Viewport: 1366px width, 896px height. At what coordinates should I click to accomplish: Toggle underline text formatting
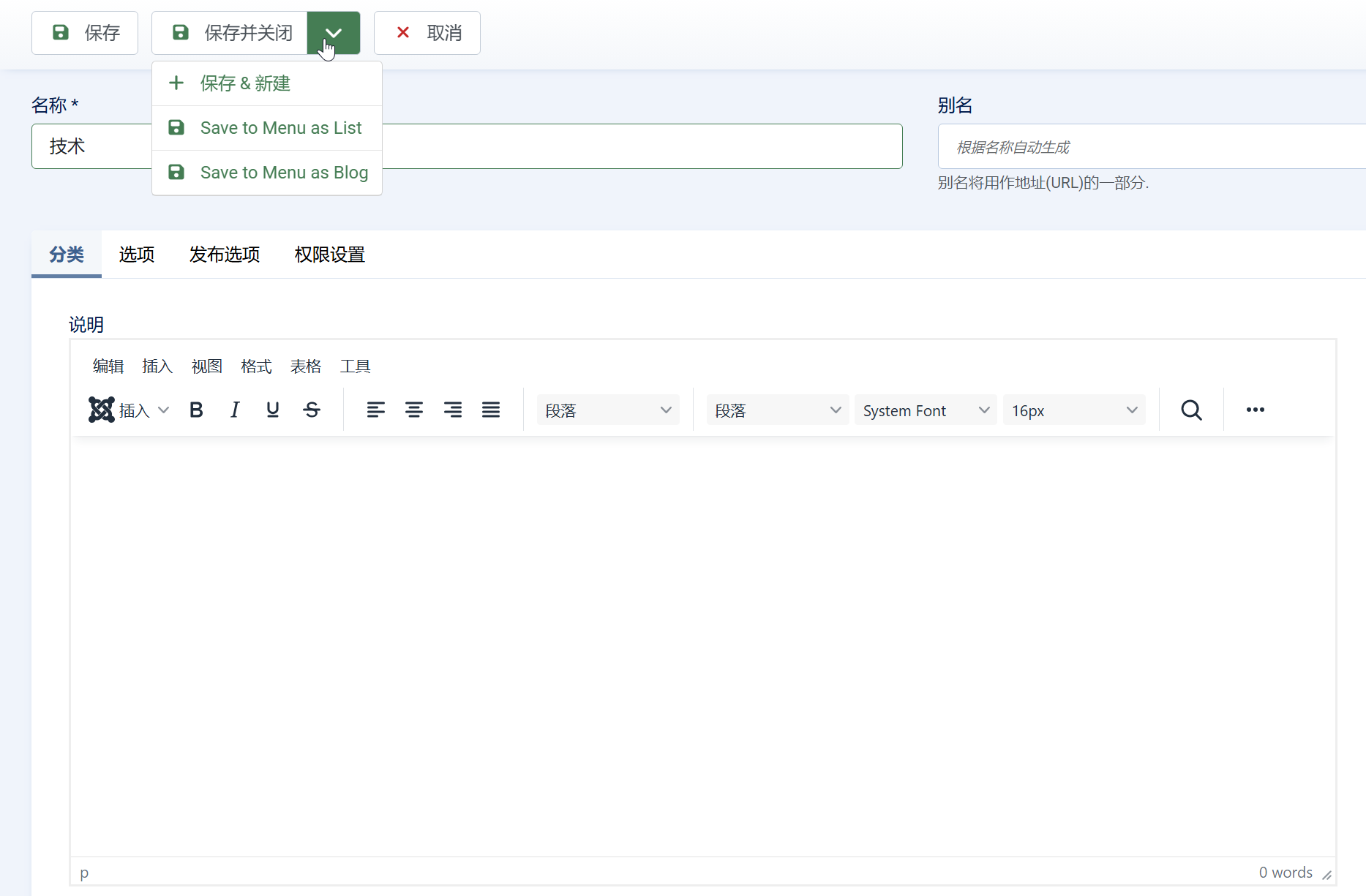tap(273, 410)
